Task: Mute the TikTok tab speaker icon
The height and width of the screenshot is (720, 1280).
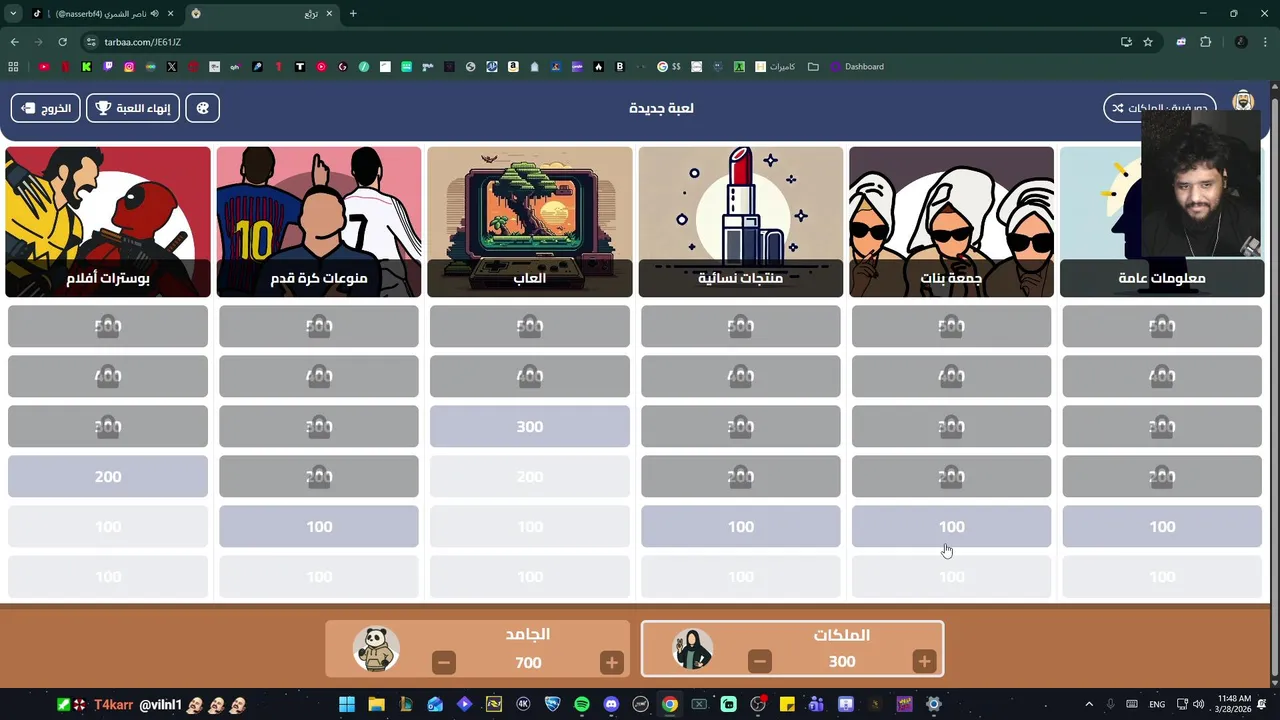Action: 155,14
